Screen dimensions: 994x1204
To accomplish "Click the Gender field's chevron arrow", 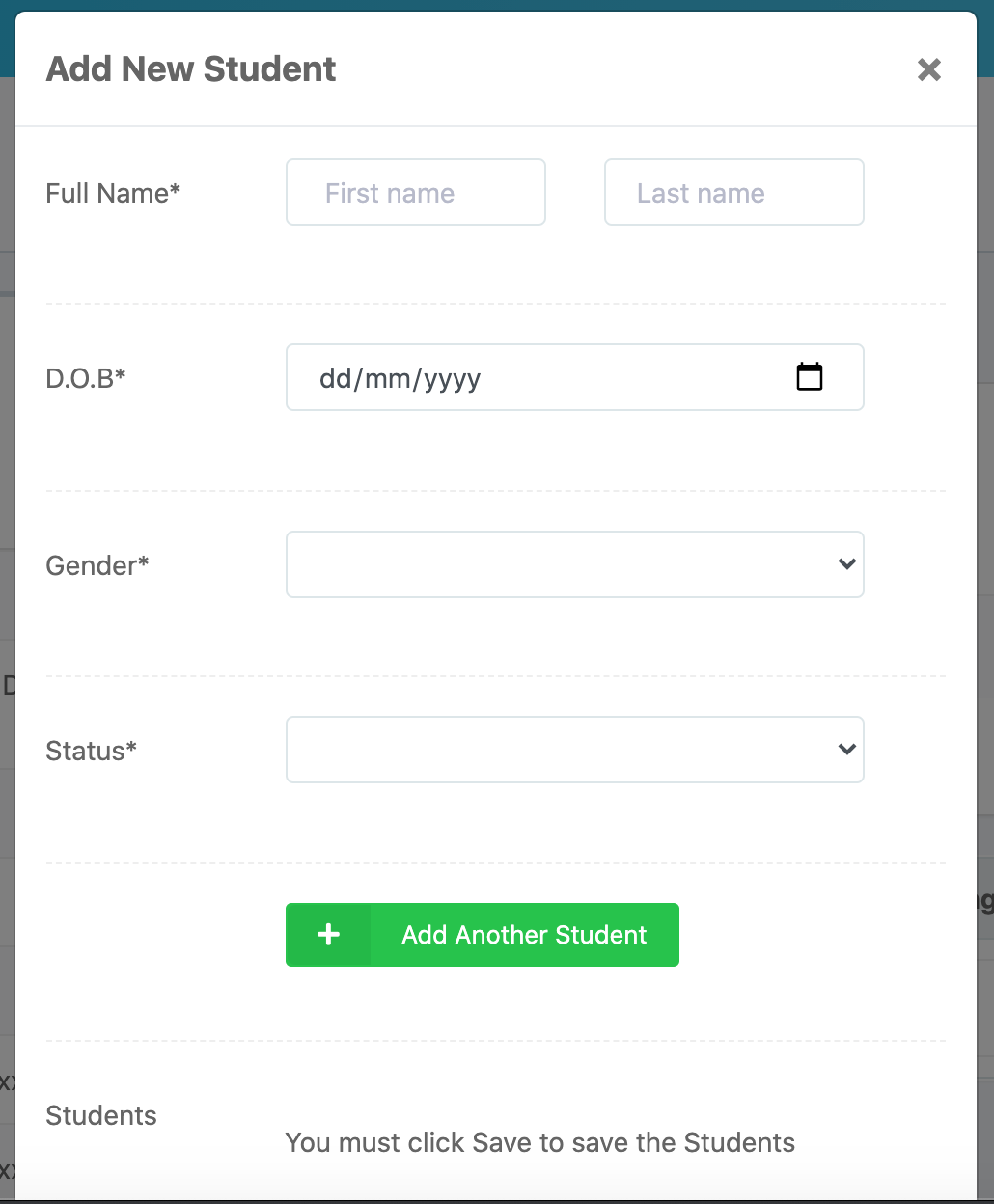I will click(847, 564).
